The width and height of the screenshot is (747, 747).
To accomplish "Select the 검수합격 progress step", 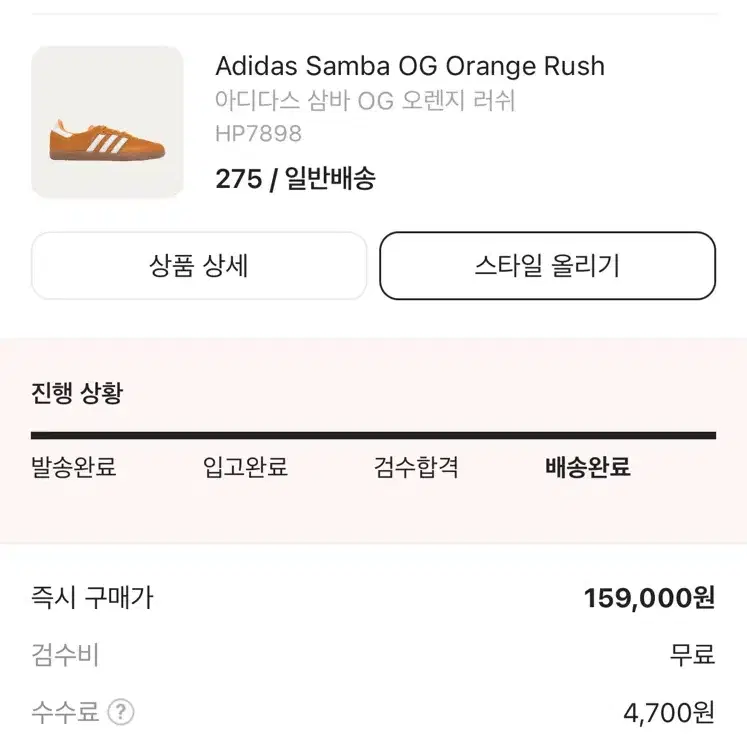I will 416,466.
